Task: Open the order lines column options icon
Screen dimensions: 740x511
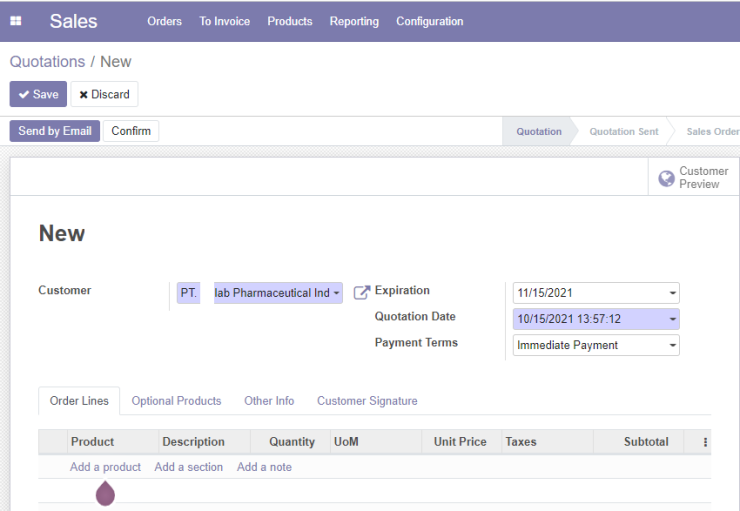Action: (x=705, y=442)
